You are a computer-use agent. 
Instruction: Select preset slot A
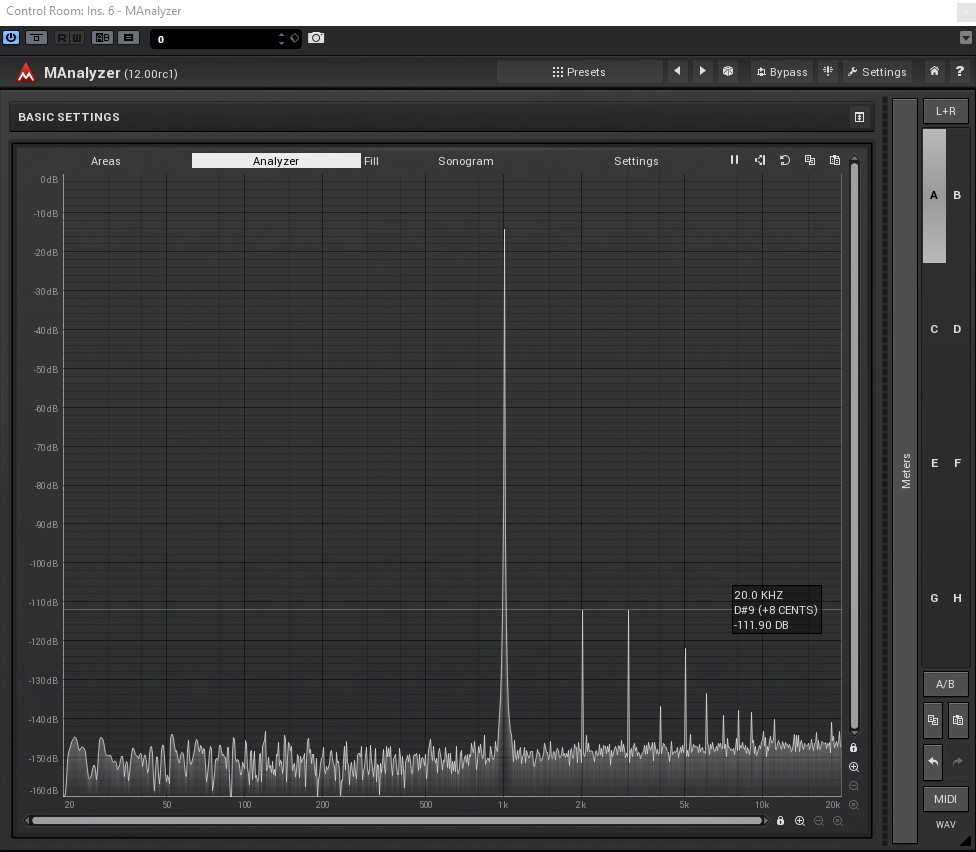coord(934,195)
